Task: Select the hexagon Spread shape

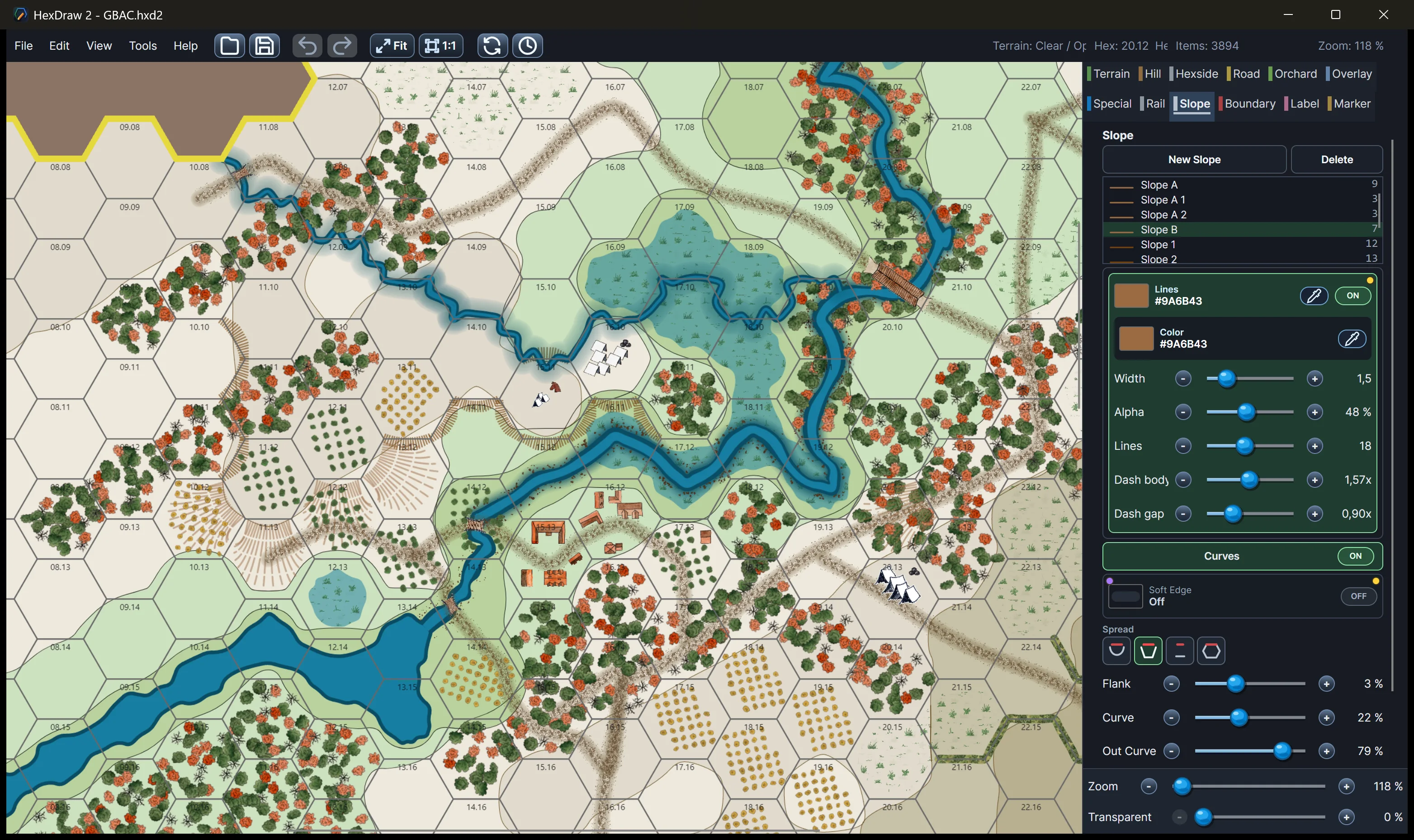Action: (1211, 651)
